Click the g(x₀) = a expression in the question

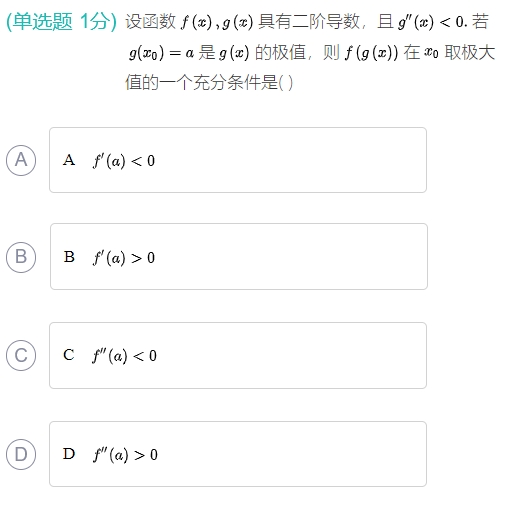click(x=161, y=53)
